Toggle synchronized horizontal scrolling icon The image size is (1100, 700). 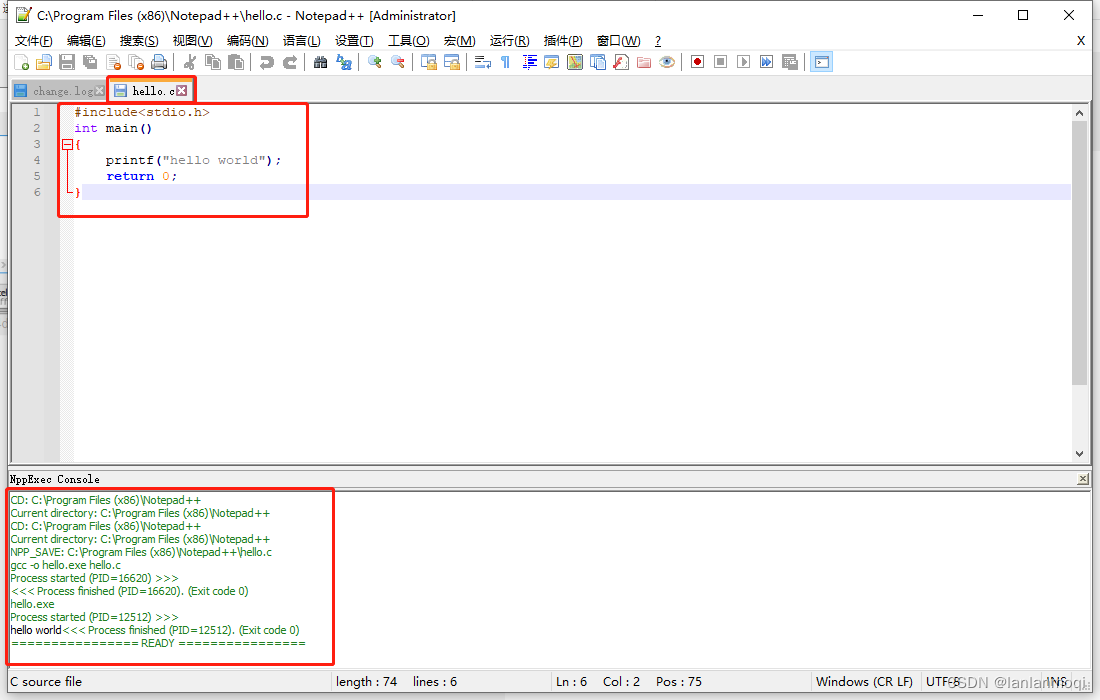pyautogui.click(x=452, y=62)
